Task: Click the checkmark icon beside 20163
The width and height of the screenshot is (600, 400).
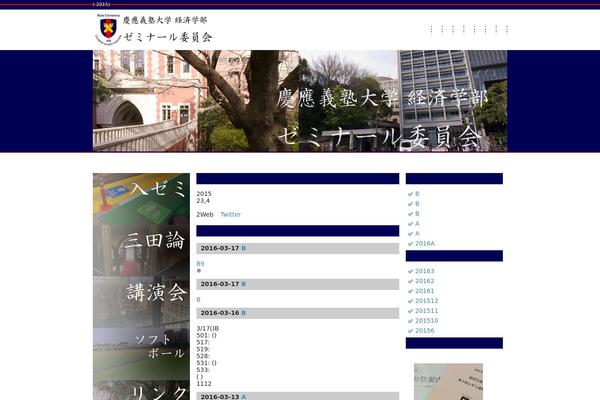Action: (x=411, y=271)
